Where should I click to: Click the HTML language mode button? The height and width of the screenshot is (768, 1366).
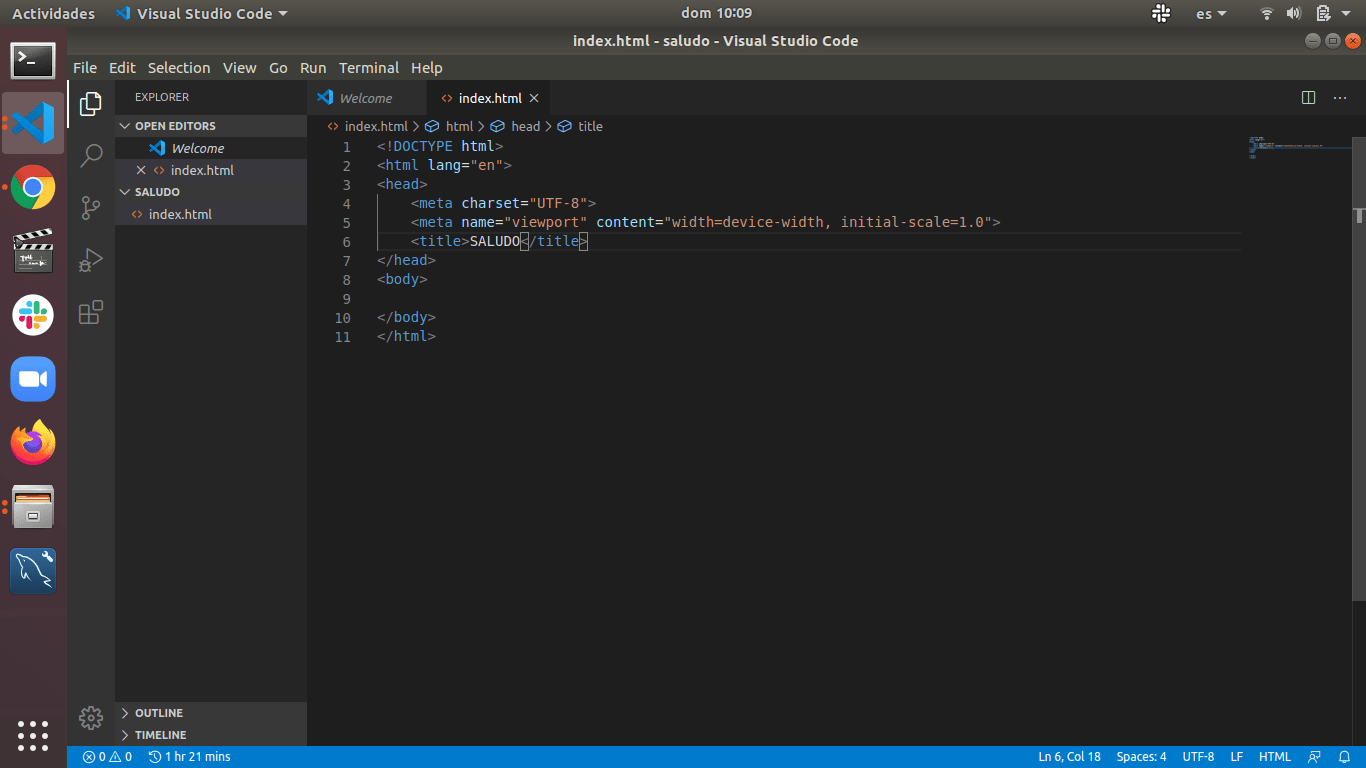tap(1274, 757)
